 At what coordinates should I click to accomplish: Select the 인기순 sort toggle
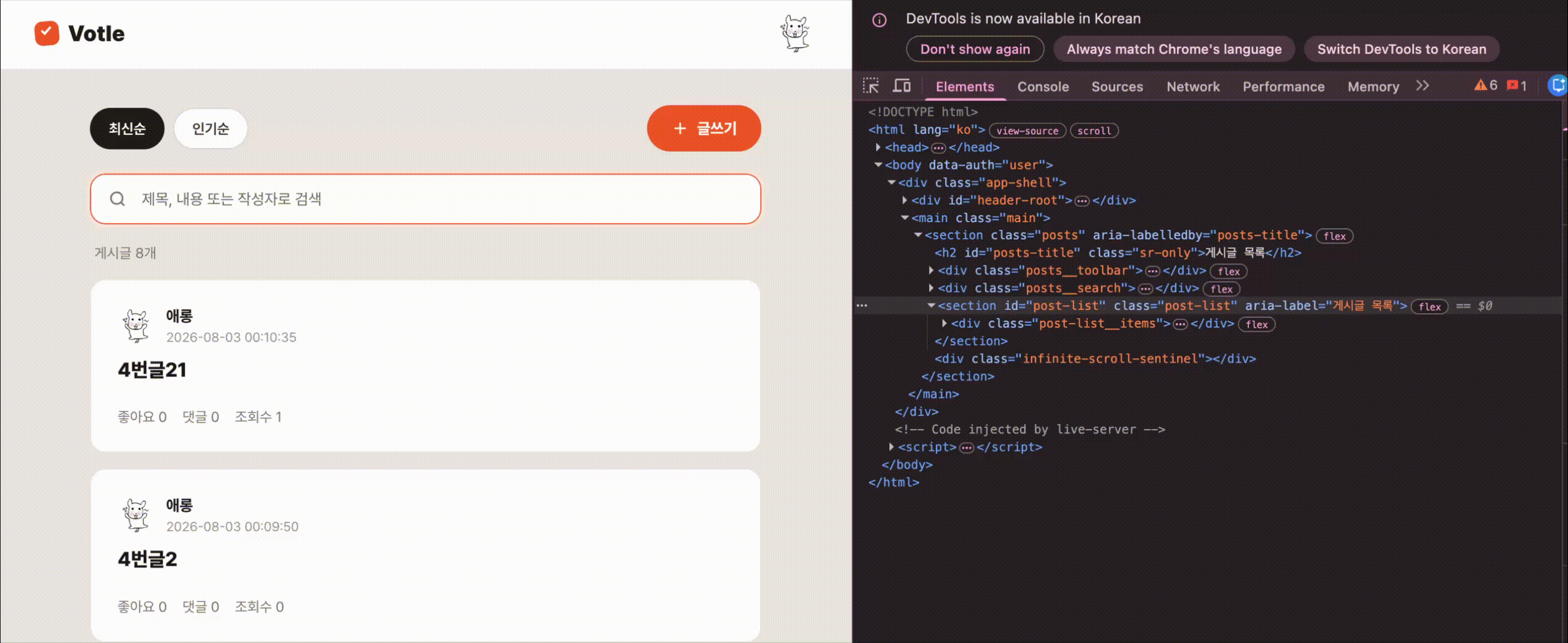tap(211, 128)
